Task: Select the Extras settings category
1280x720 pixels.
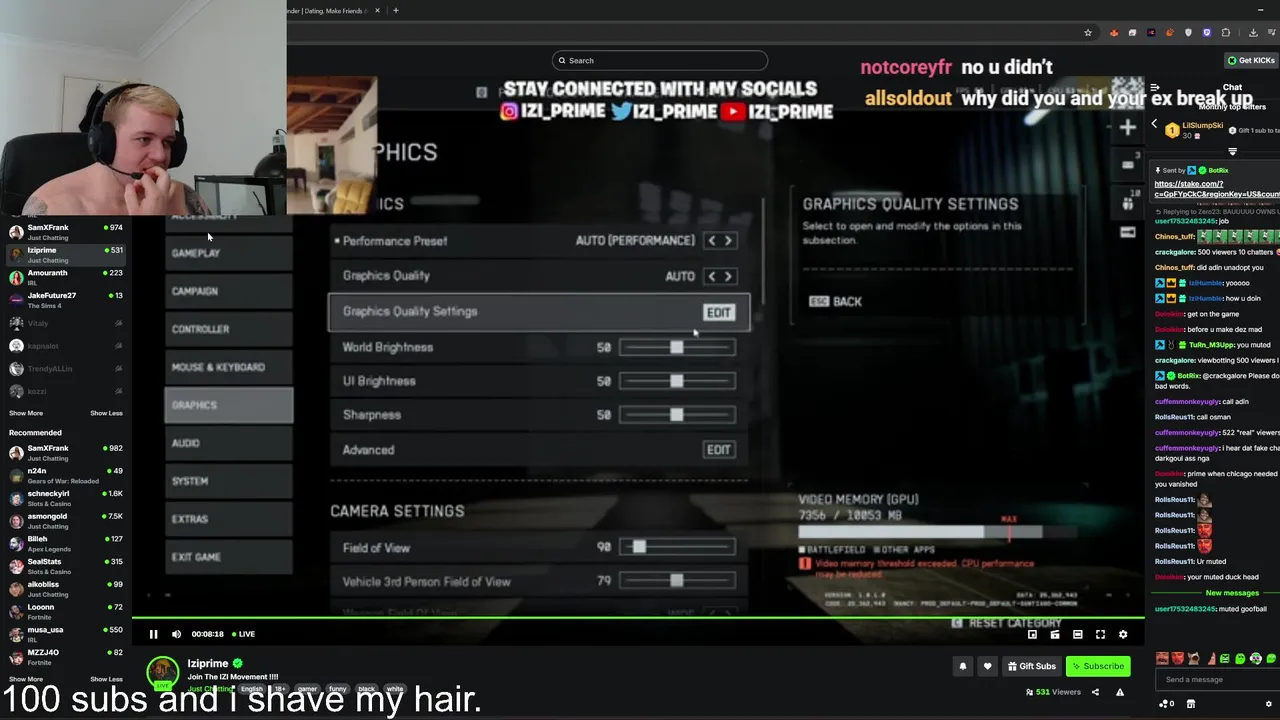Action: click(229, 519)
